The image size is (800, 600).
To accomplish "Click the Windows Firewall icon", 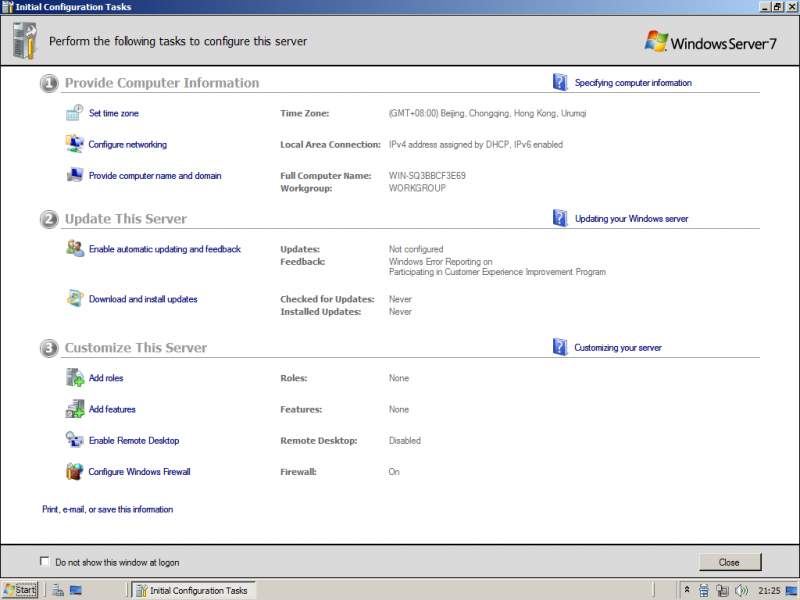I will pyautogui.click(x=74, y=471).
